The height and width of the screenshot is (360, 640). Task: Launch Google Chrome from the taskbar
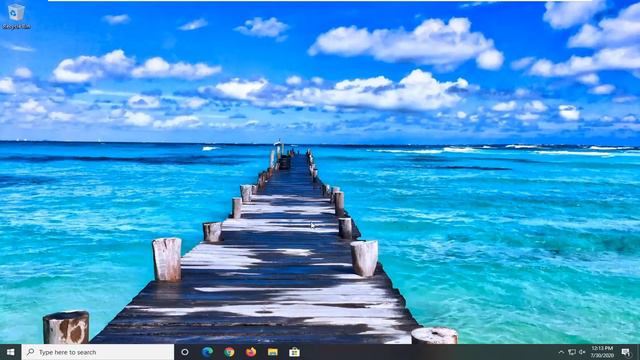coord(229,352)
